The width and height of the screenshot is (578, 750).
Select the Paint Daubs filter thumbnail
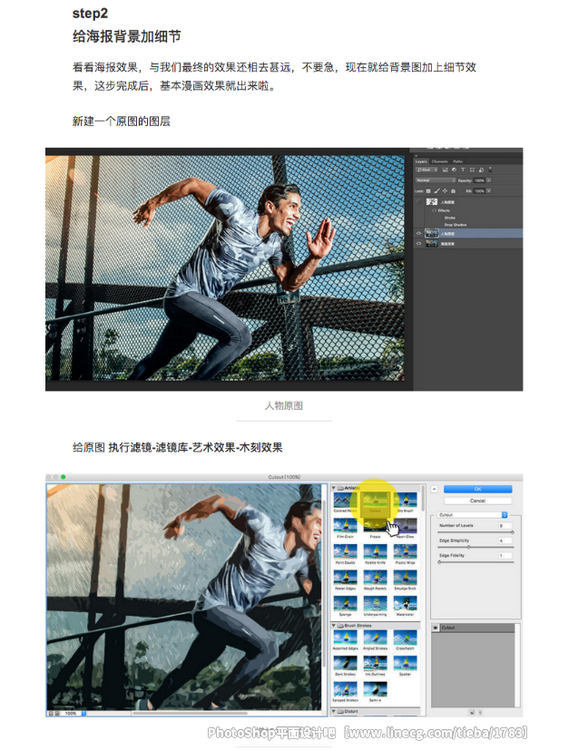345,551
